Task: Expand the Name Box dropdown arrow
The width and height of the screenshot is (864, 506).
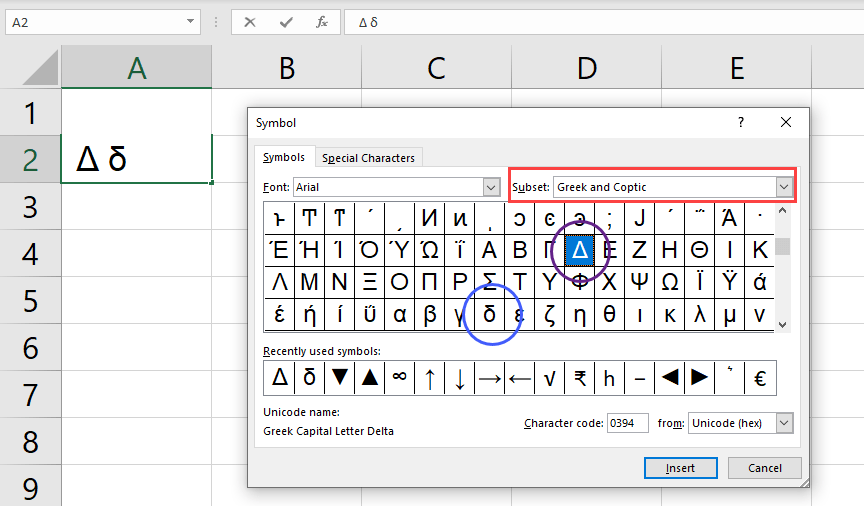Action: pyautogui.click(x=190, y=21)
